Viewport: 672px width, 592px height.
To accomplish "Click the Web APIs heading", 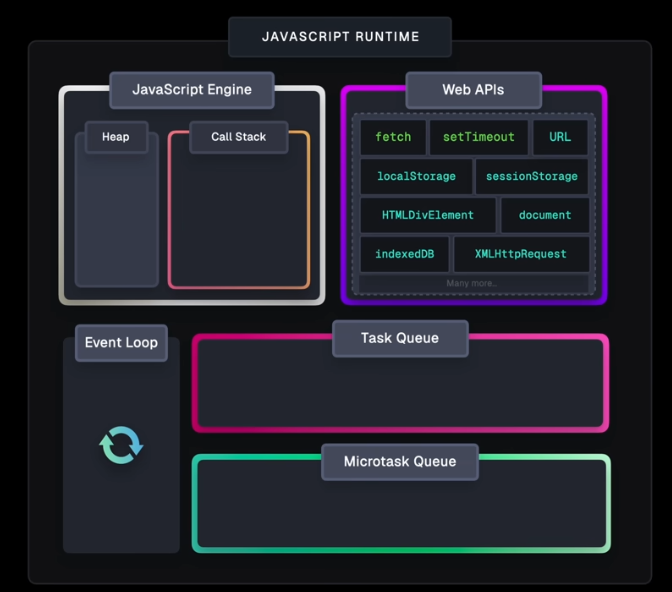I will click(474, 90).
